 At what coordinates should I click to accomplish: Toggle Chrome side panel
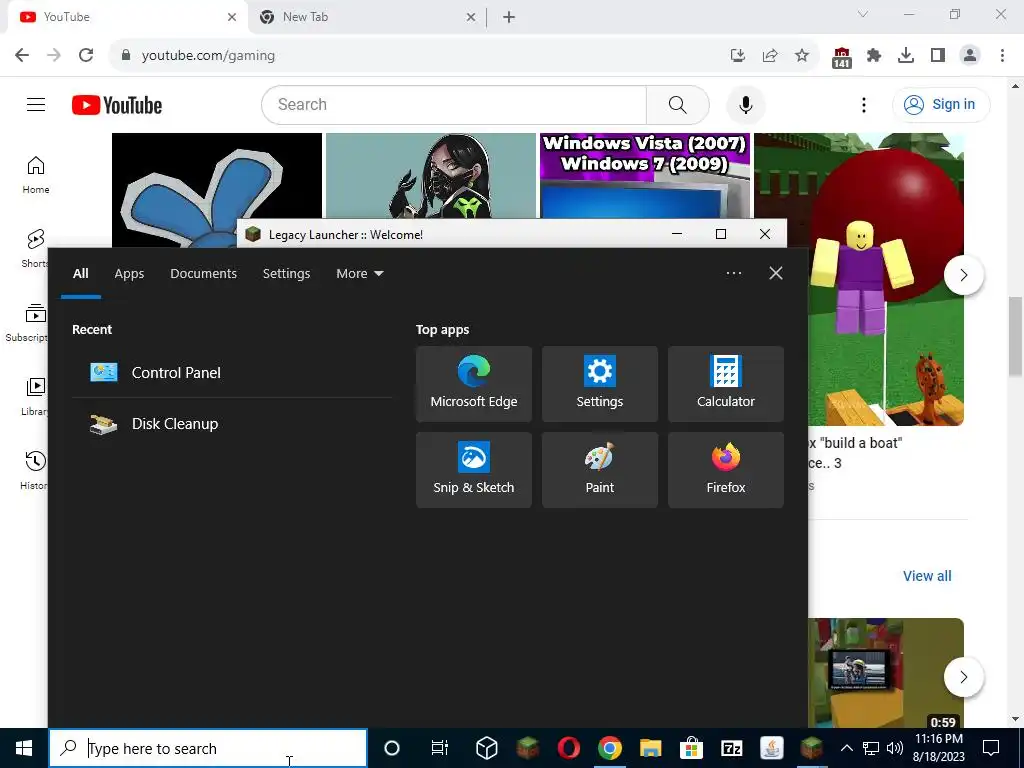[938, 55]
